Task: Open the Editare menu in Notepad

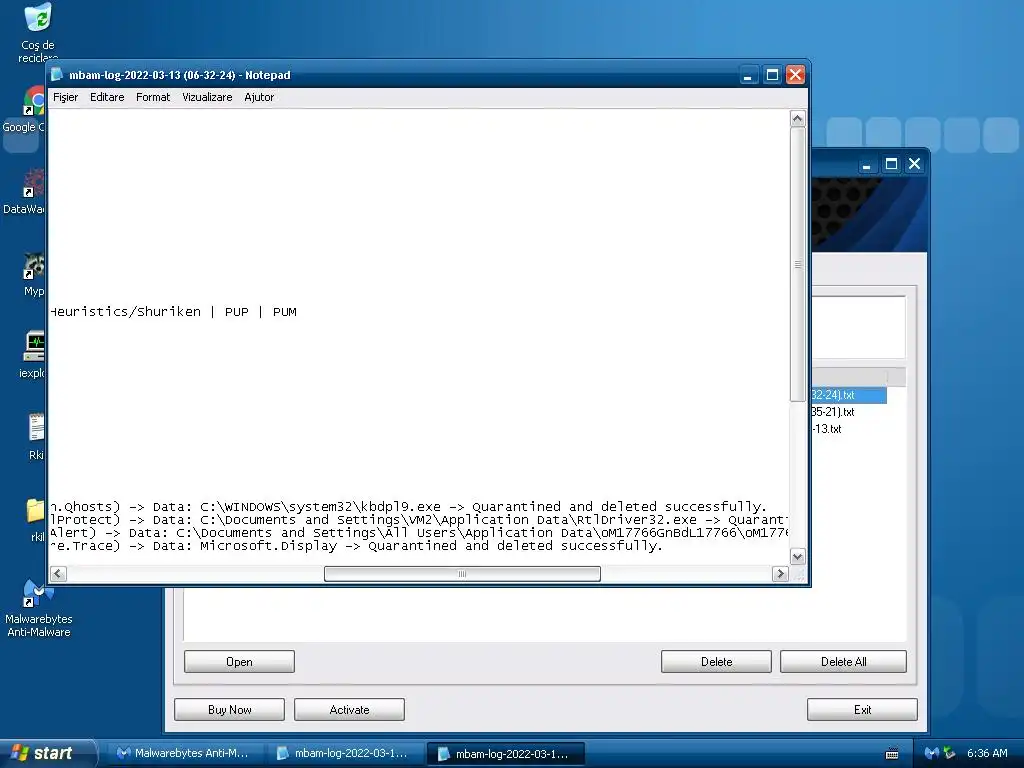Action: point(107,97)
